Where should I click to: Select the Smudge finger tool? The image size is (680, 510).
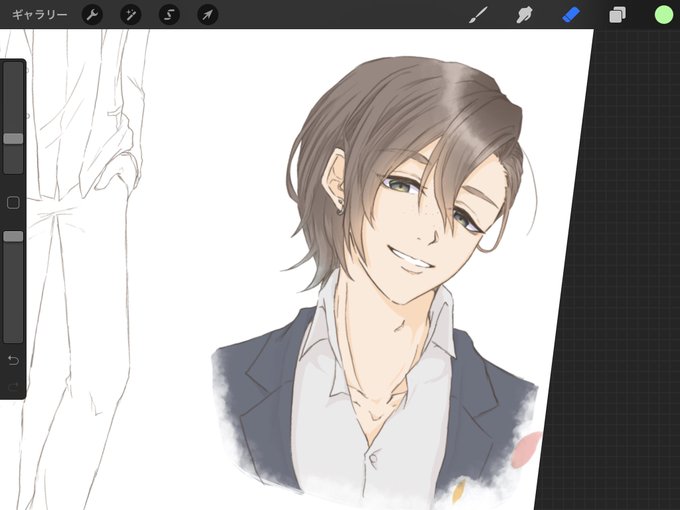pyautogui.click(x=524, y=15)
